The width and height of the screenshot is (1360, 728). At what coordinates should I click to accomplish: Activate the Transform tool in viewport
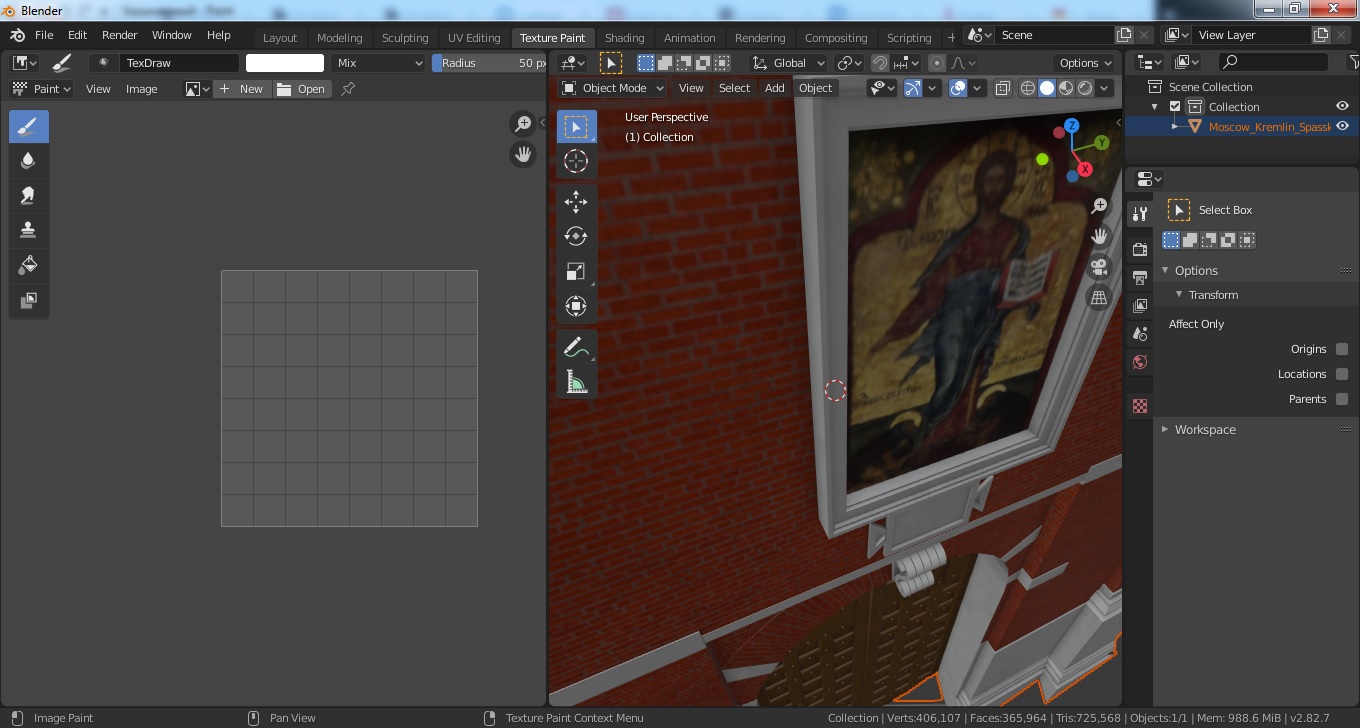coord(576,306)
